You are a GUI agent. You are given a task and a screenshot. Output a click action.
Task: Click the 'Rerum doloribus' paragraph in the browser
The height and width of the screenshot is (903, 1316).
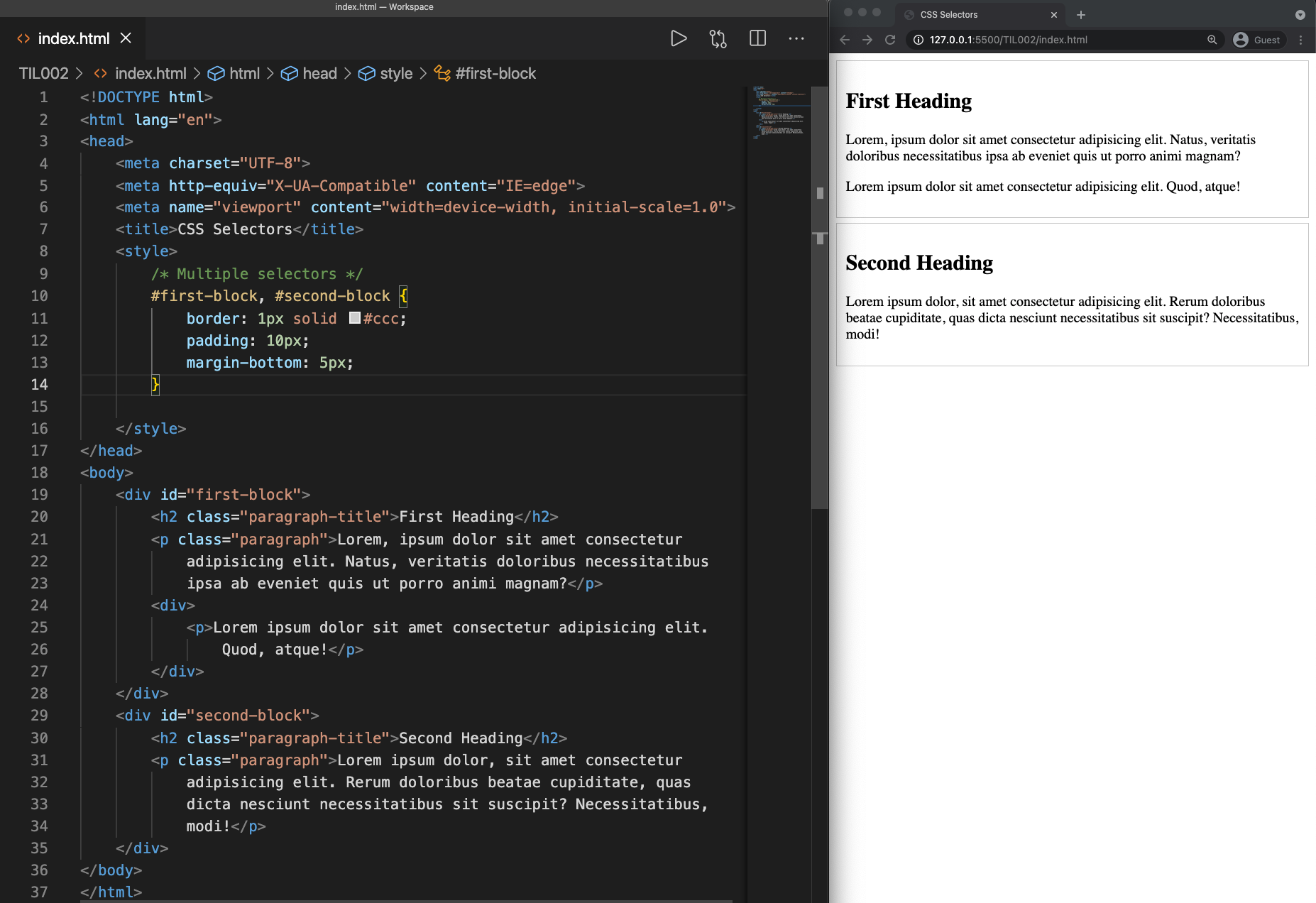click(x=1072, y=317)
